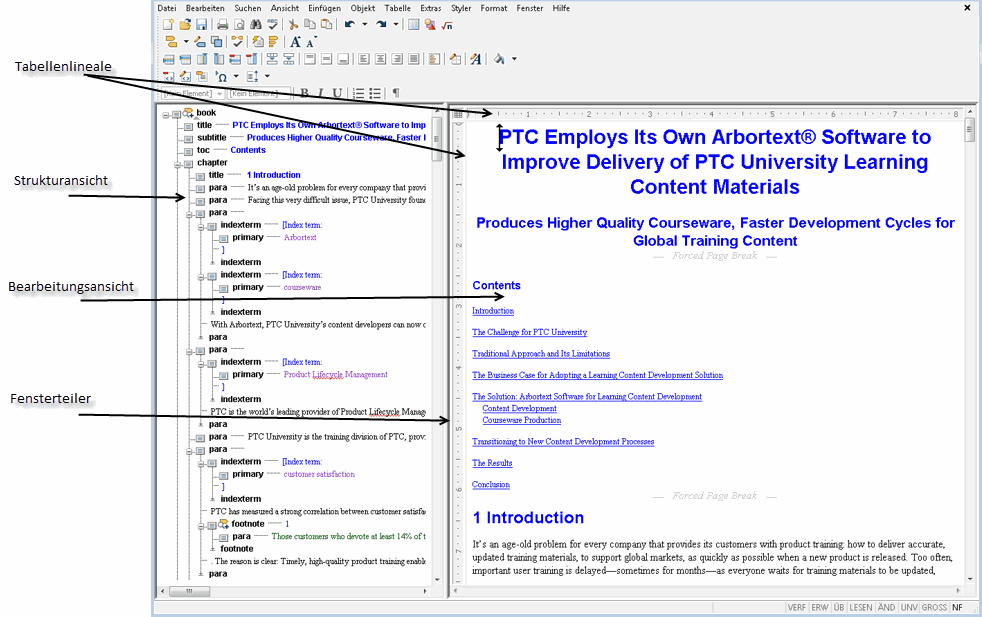Open the Insert Markup dropdown arrow
The height and width of the screenshot is (617, 982).
[186, 42]
